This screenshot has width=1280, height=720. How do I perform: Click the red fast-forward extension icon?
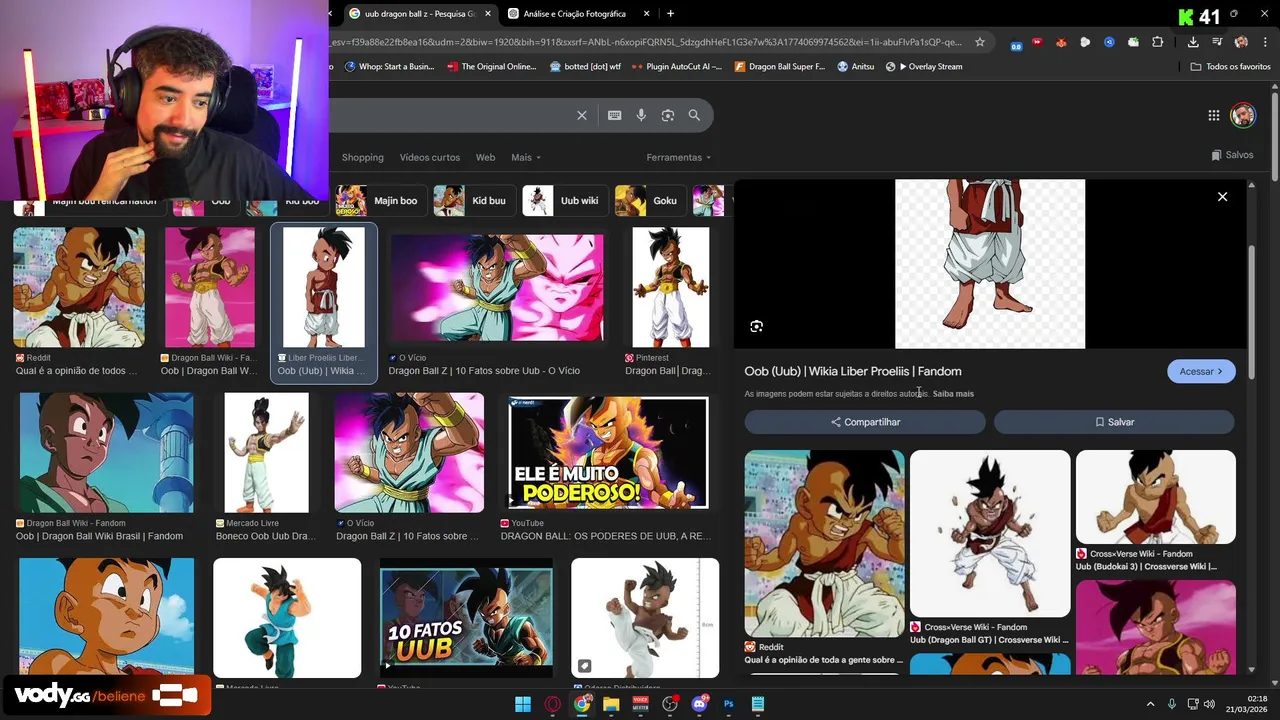pos(1037,42)
